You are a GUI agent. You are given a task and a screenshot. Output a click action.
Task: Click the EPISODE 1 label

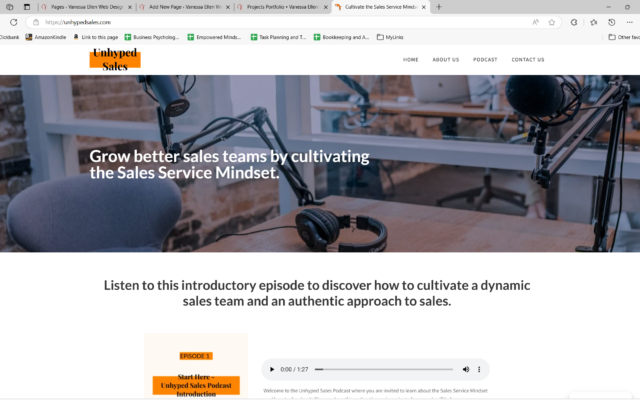196,356
